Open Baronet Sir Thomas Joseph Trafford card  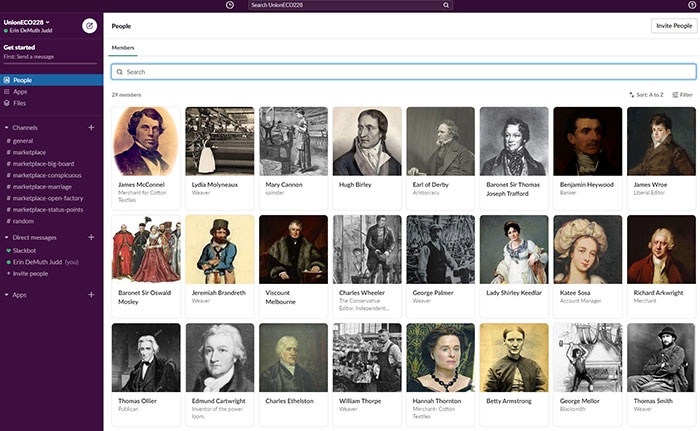pyautogui.click(x=514, y=158)
